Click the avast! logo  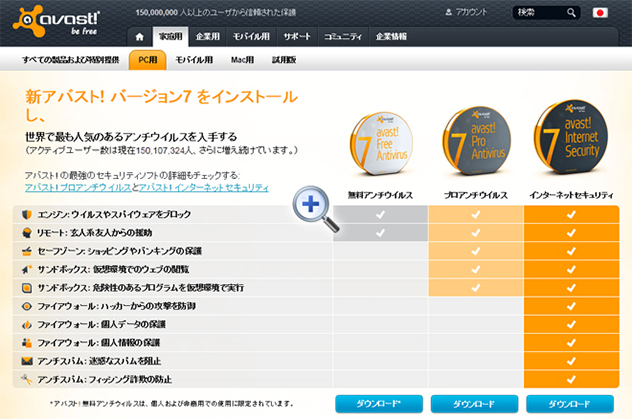coord(56,22)
